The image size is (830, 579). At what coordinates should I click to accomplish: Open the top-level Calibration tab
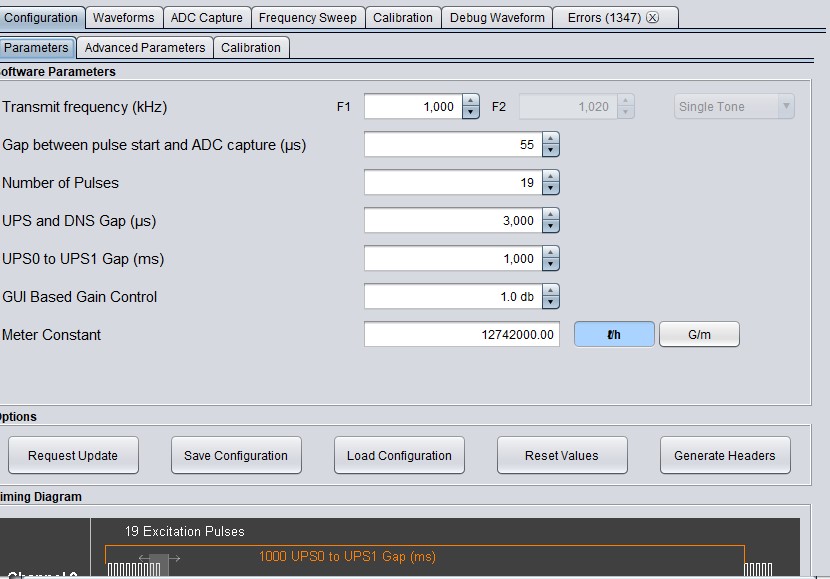pos(403,17)
